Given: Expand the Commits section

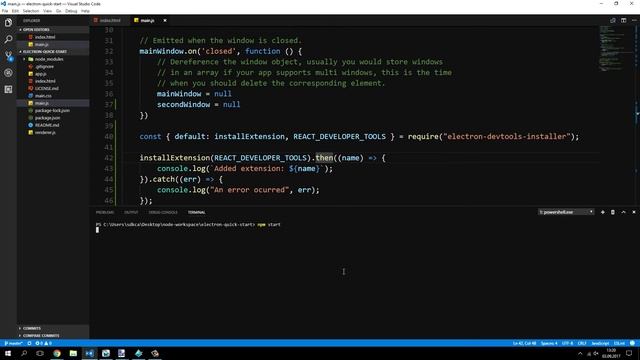Looking at the screenshot, I should click(53, 328).
